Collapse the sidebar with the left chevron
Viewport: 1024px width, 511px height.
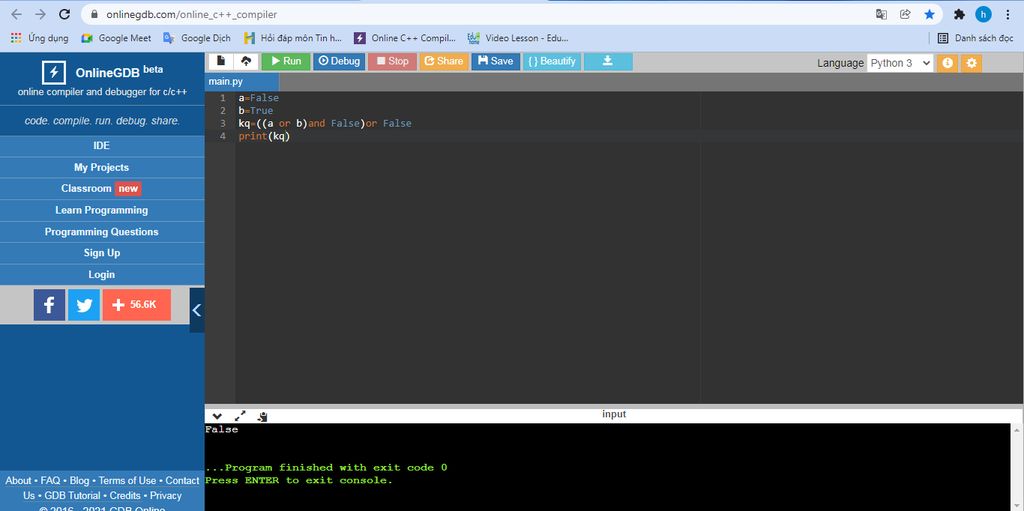[x=197, y=310]
